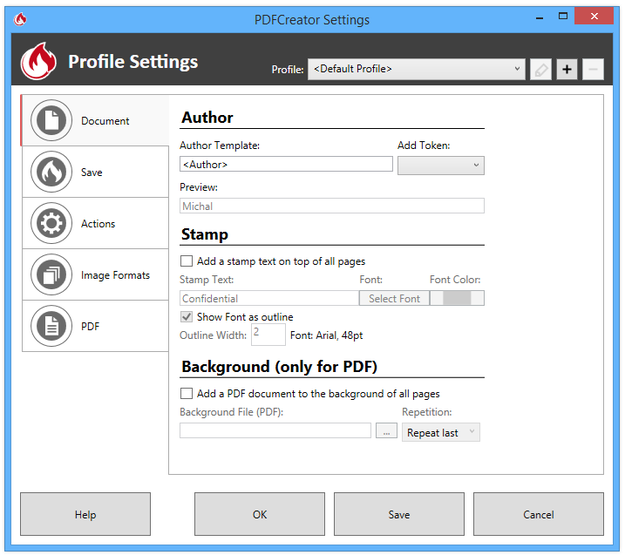The image size is (625, 555).
Task: Click the Help button
Action: tap(85, 514)
